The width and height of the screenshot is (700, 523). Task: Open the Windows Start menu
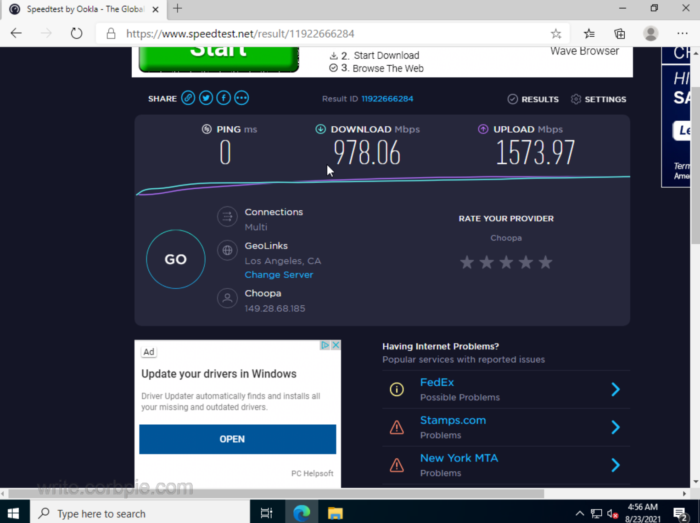coord(13,514)
